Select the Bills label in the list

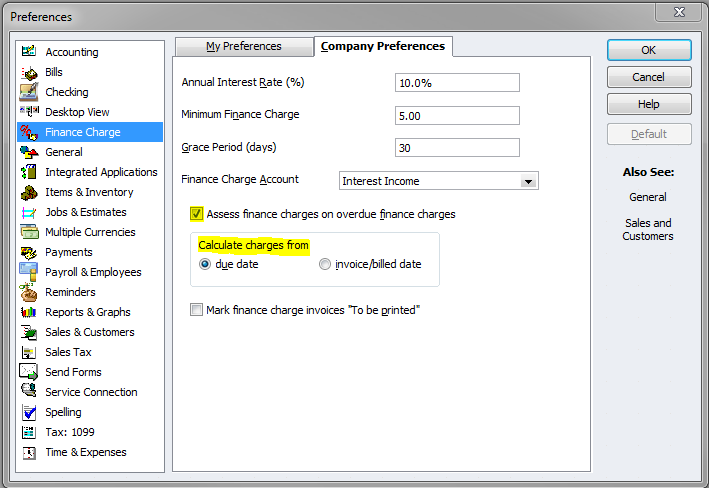click(x=54, y=72)
